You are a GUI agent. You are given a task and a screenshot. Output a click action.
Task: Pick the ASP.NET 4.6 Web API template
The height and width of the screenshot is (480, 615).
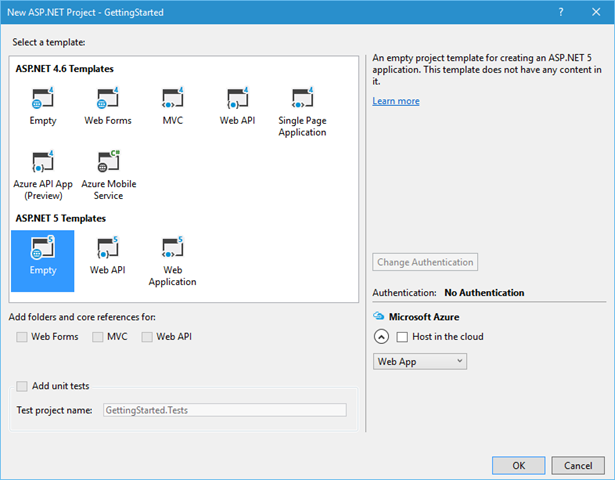[x=238, y=100]
